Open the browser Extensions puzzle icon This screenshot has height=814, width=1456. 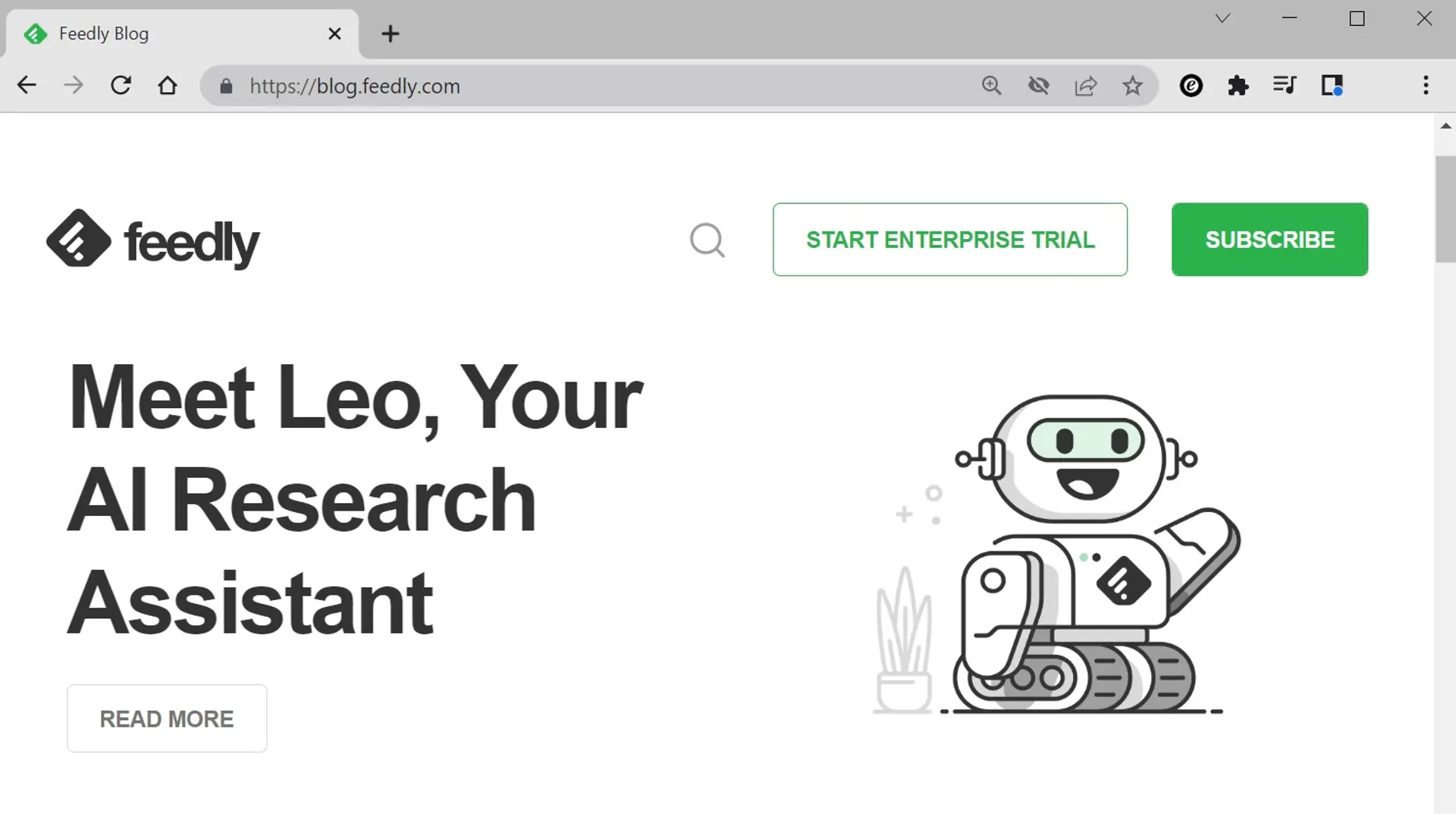(x=1238, y=86)
